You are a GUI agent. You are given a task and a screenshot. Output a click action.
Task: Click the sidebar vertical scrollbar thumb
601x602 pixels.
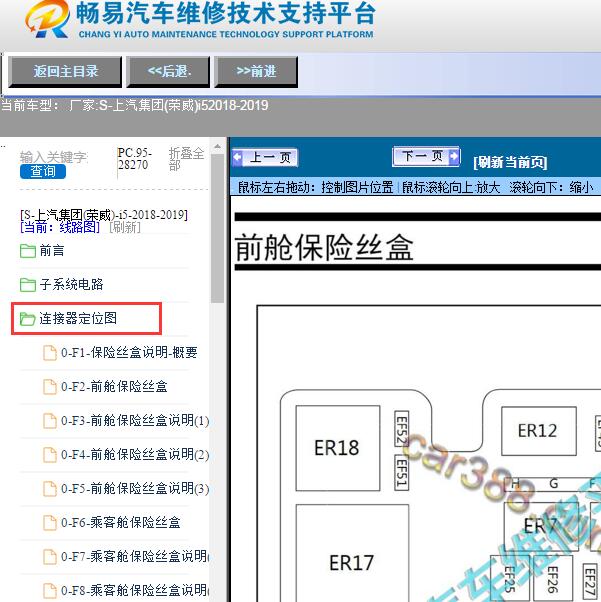point(217,228)
